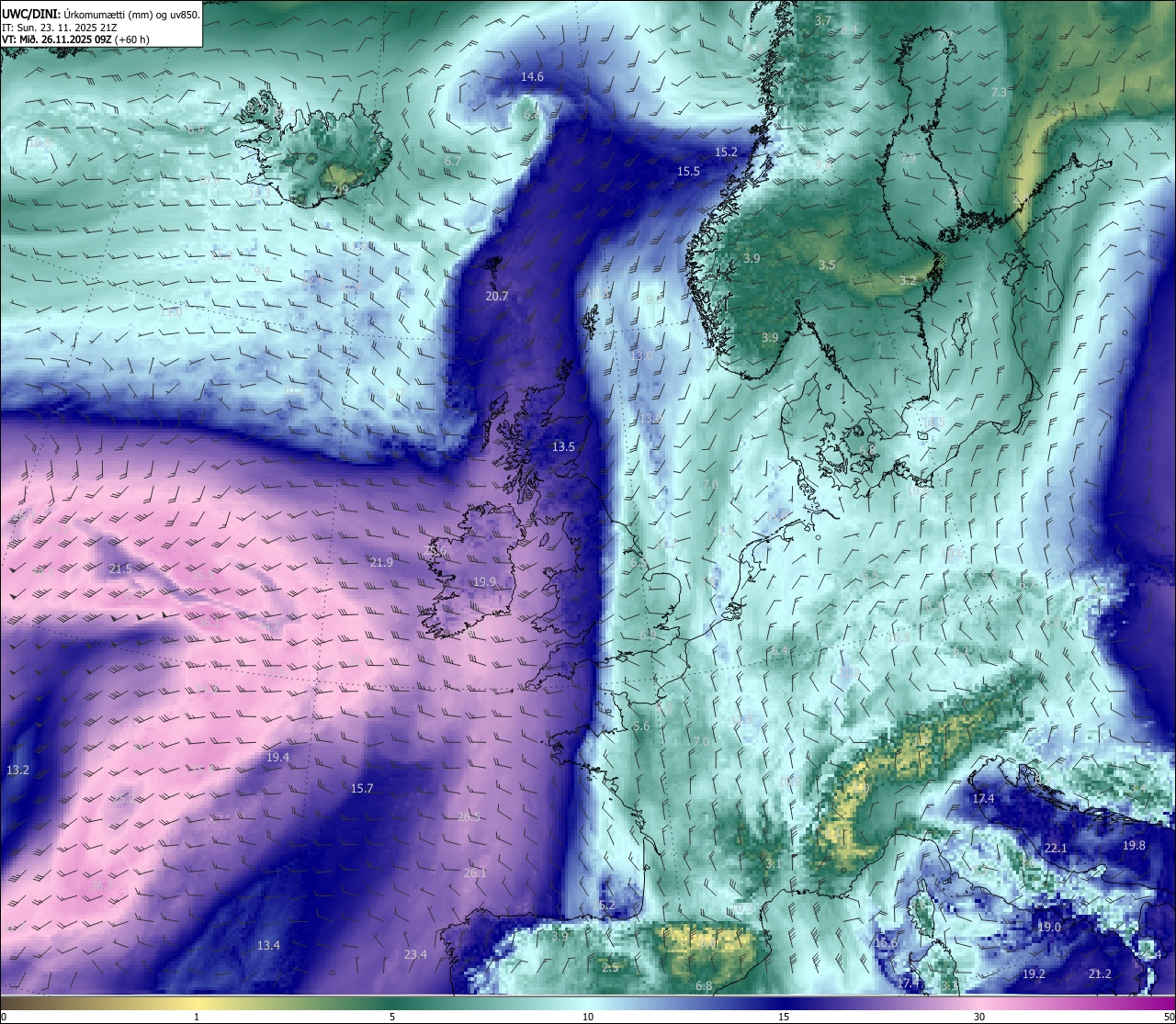Select the 50 label on the color scale
This screenshot has width=1176, height=1024.
[1168, 1017]
